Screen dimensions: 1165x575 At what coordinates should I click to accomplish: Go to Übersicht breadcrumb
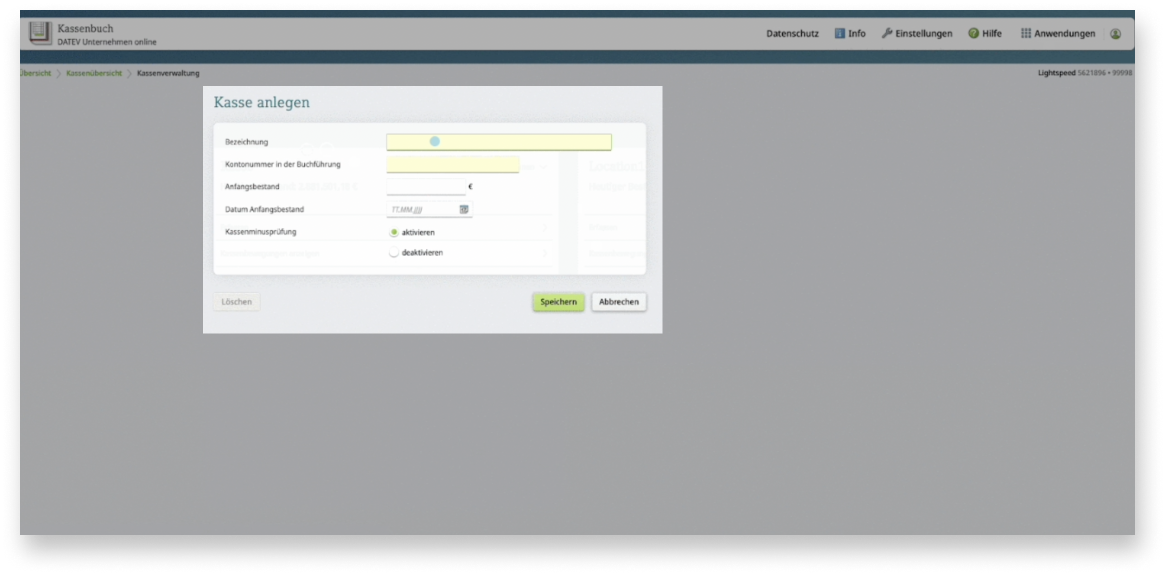coord(36,74)
